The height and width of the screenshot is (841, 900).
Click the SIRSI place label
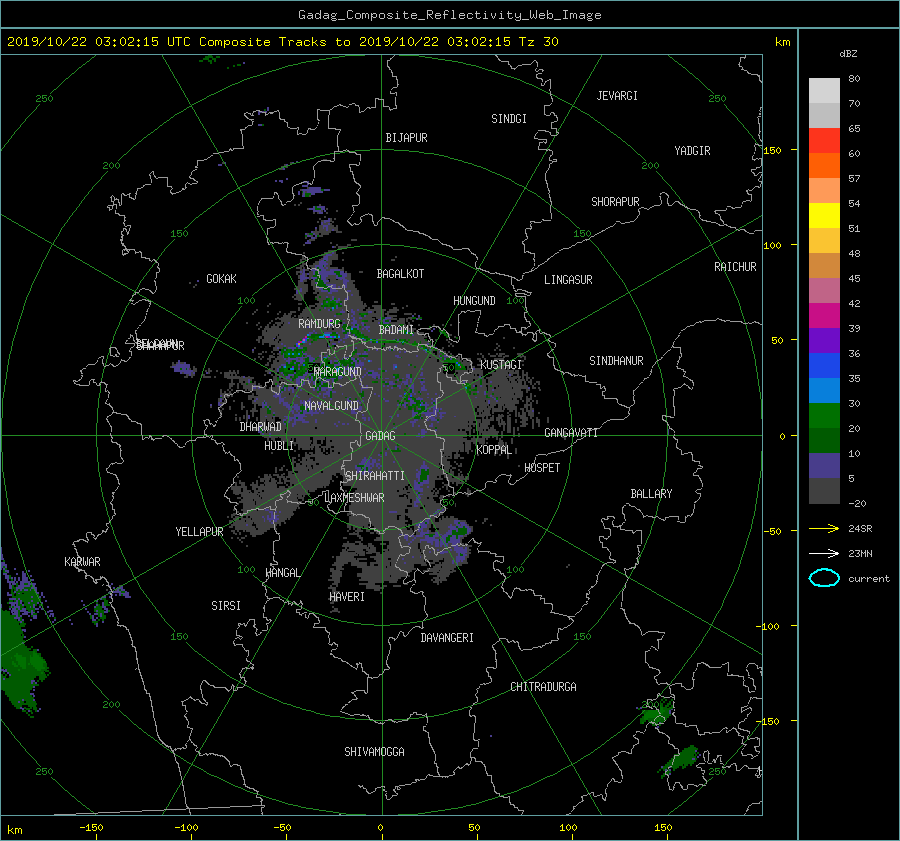click(x=226, y=606)
